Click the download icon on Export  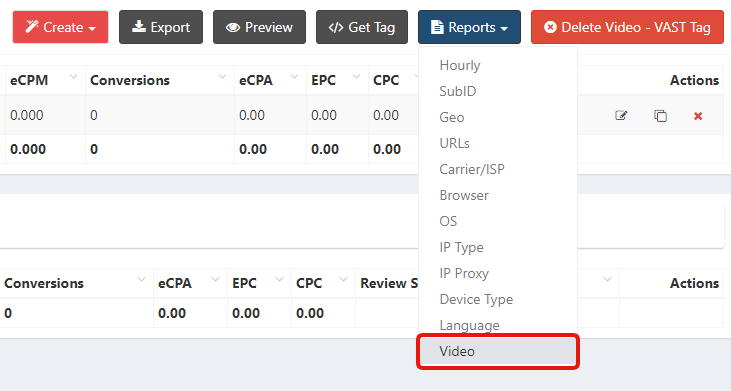tap(138, 26)
